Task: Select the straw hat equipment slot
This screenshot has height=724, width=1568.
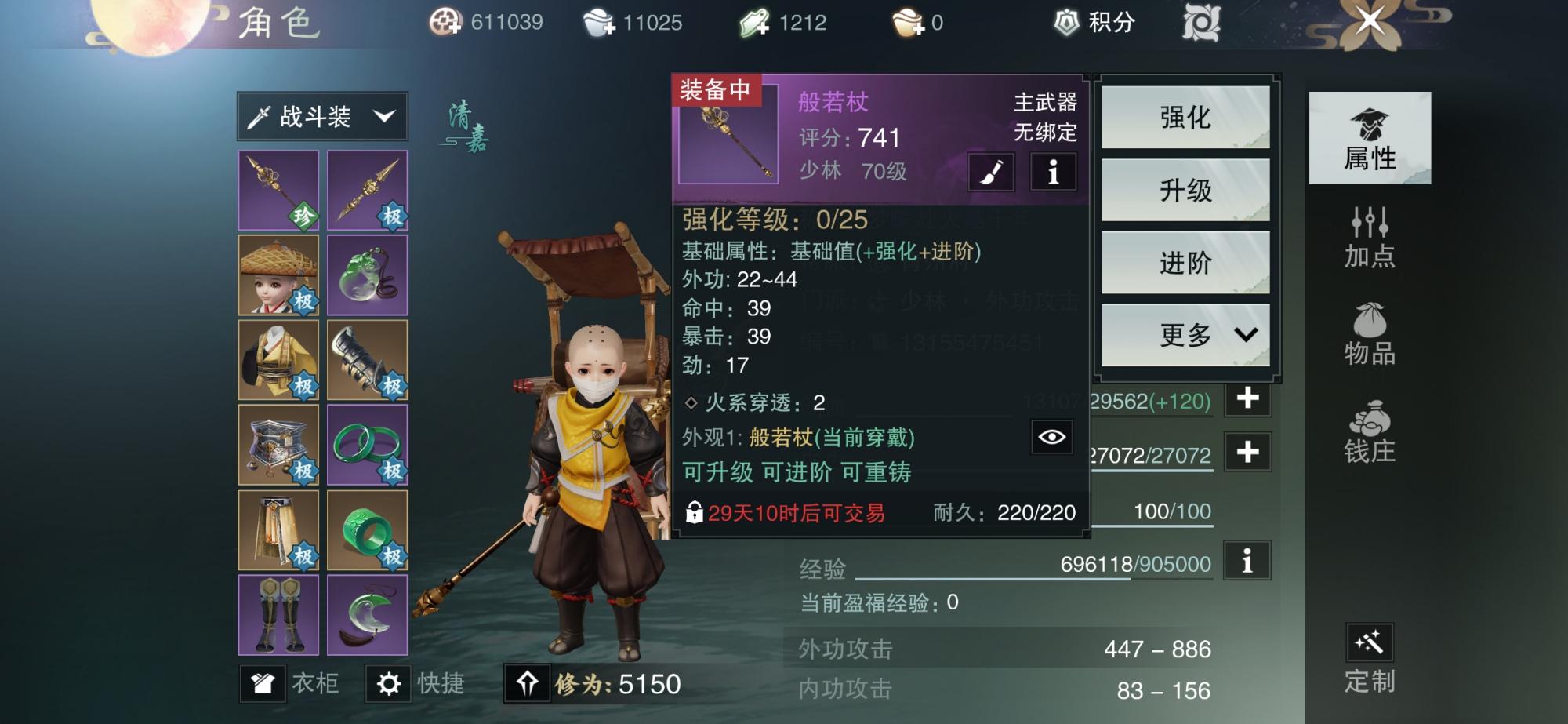Action: tap(278, 275)
